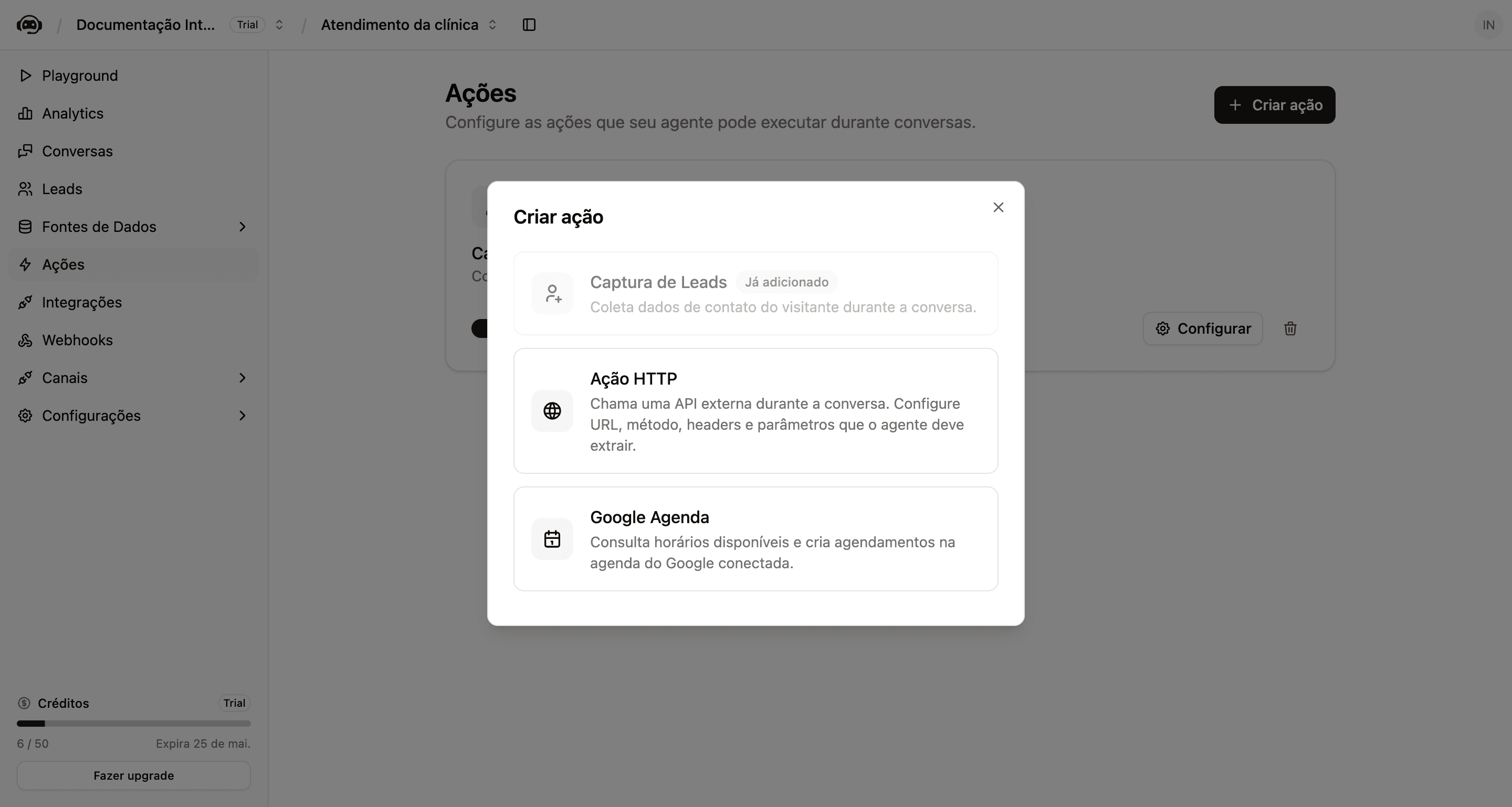1512x807 pixels.
Task: Click the 6 / 50 credits text
Action: (33, 744)
